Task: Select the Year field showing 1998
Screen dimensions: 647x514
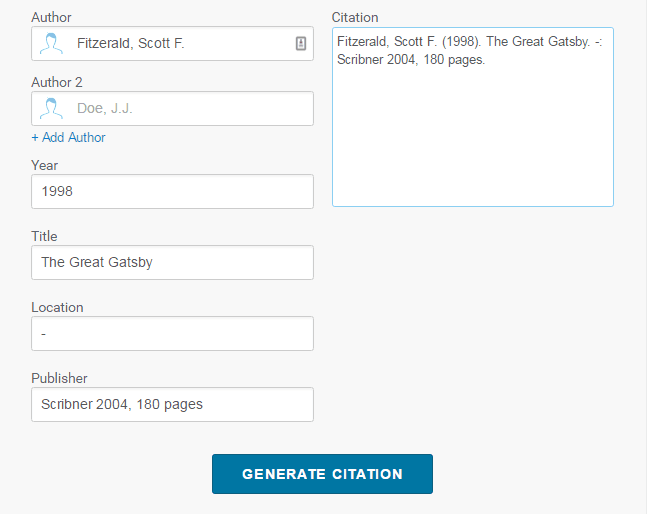Action: (x=172, y=191)
